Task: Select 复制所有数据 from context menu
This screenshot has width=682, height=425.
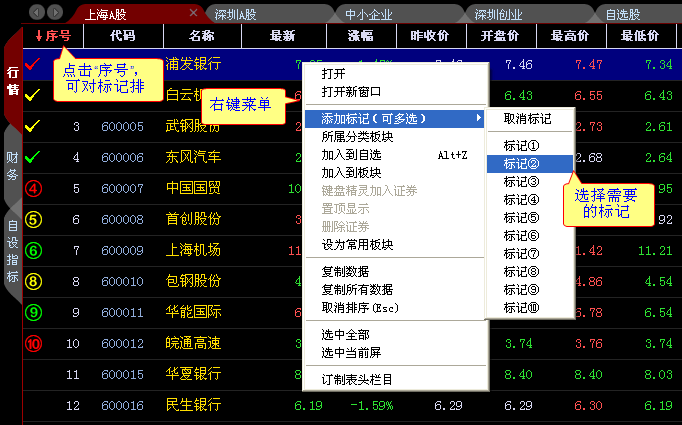Action: coord(358,290)
